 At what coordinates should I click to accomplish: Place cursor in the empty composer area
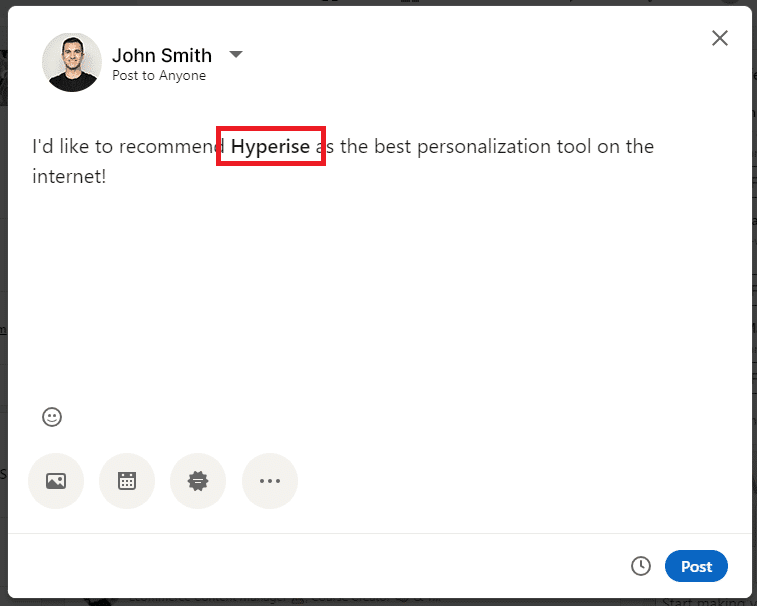point(378,300)
